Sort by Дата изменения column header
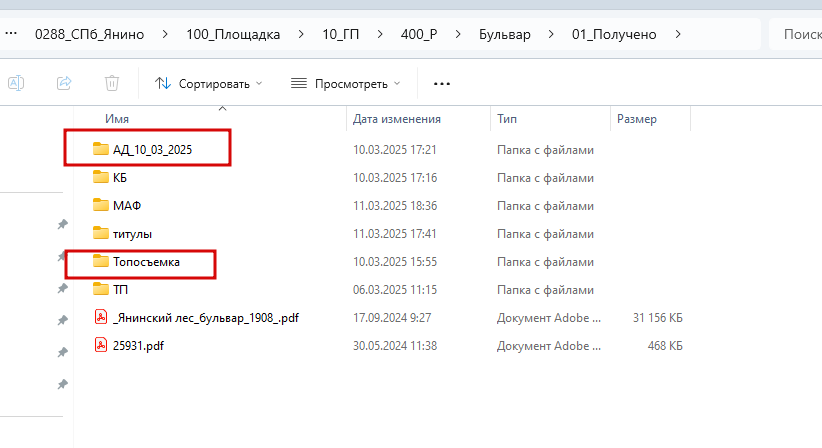The height and width of the screenshot is (448, 822). point(397,119)
